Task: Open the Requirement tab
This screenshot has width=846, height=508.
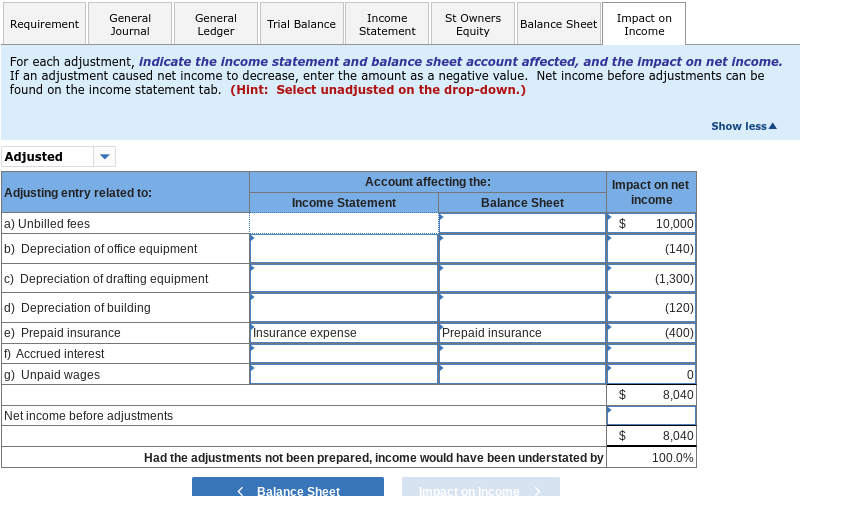Action: 44,24
